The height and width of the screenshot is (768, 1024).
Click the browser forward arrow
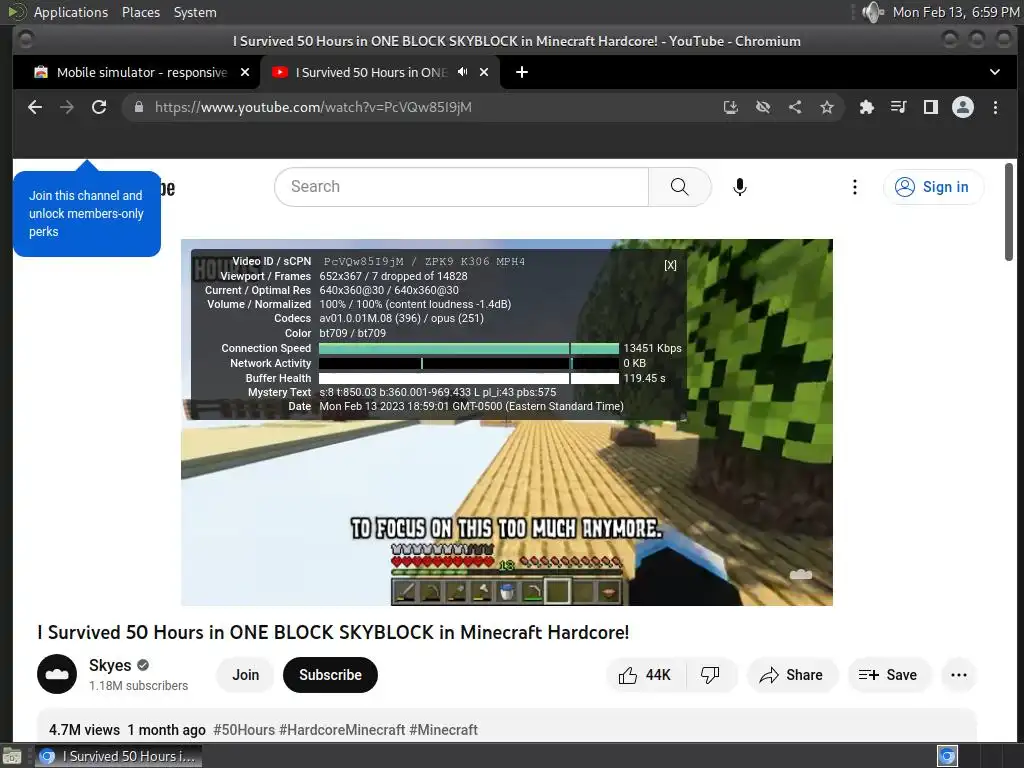point(67,107)
